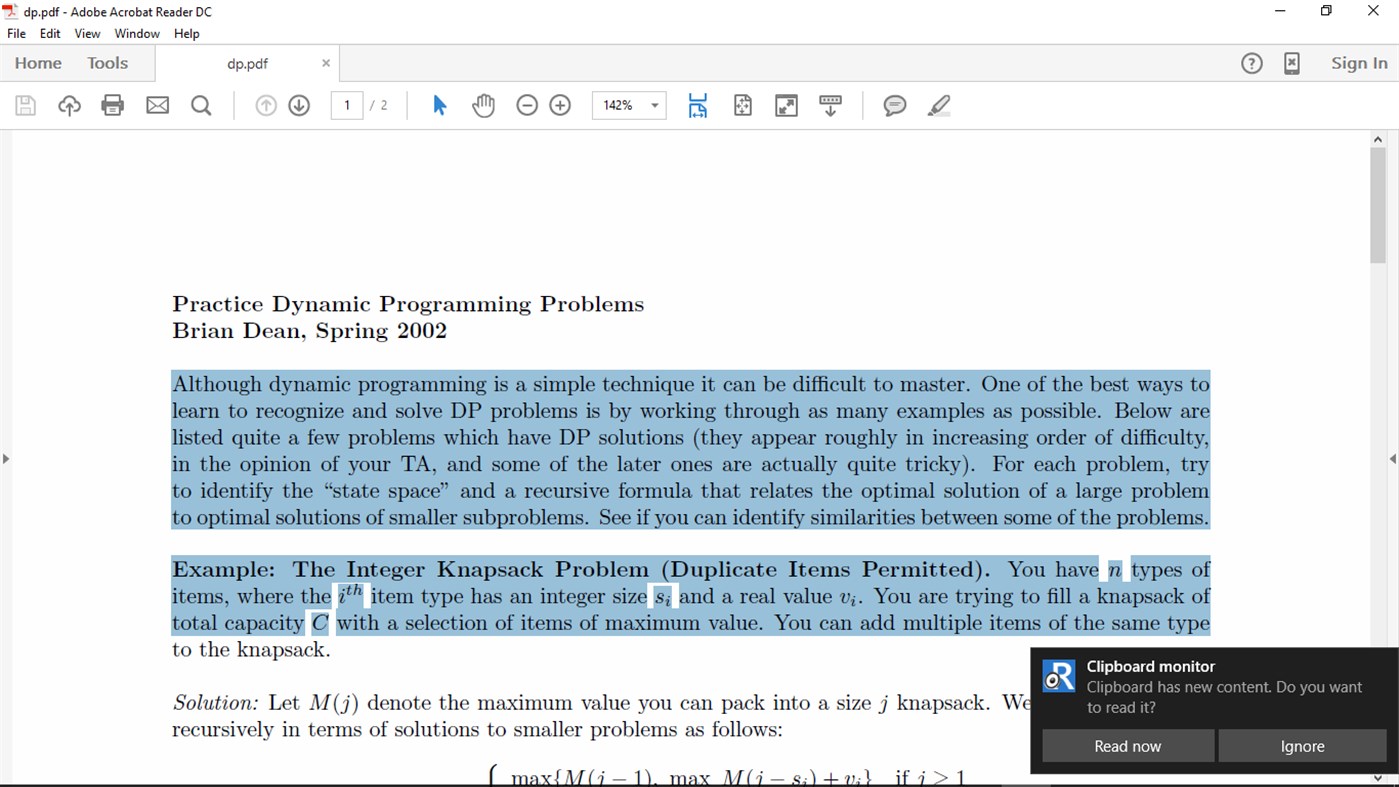1399x787 pixels.
Task: Open the Find text search tool
Action: (x=201, y=104)
